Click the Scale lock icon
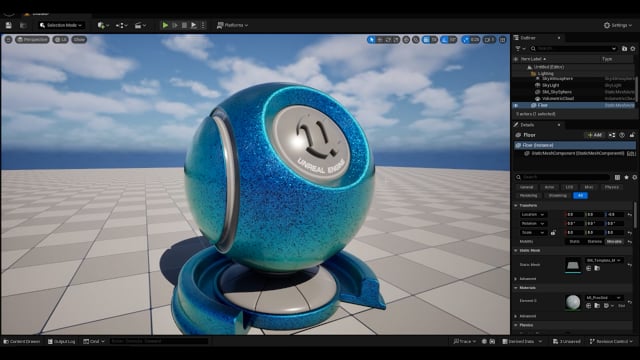640x360 pixels. click(553, 233)
